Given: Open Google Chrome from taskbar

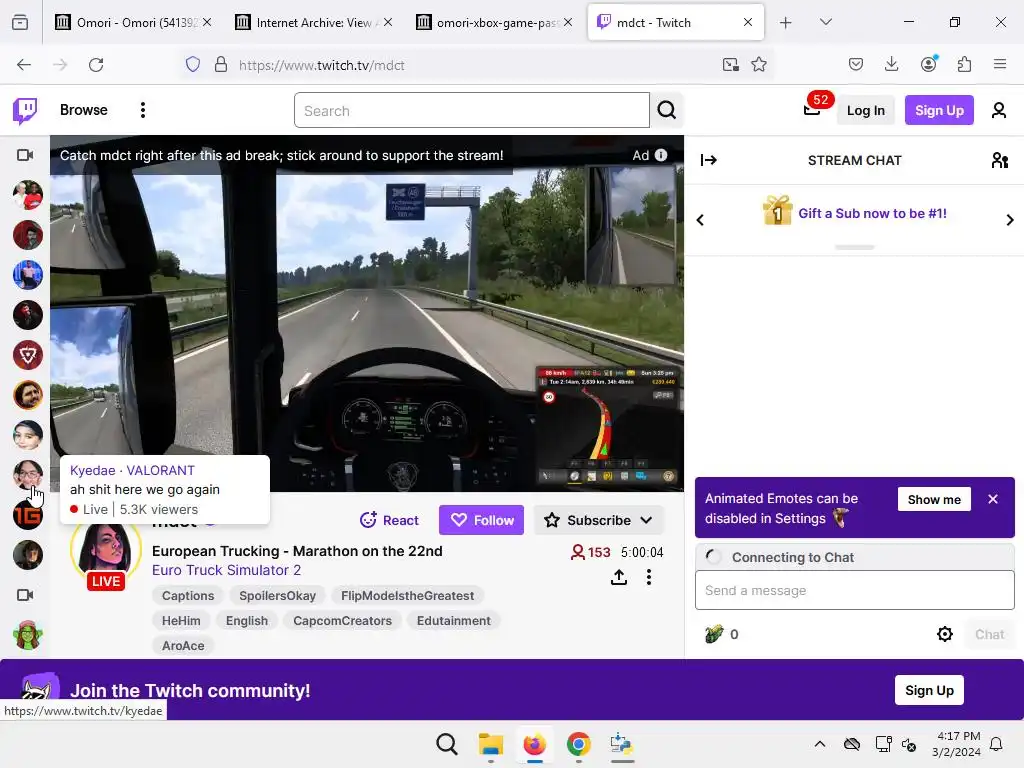Looking at the screenshot, I should point(579,744).
